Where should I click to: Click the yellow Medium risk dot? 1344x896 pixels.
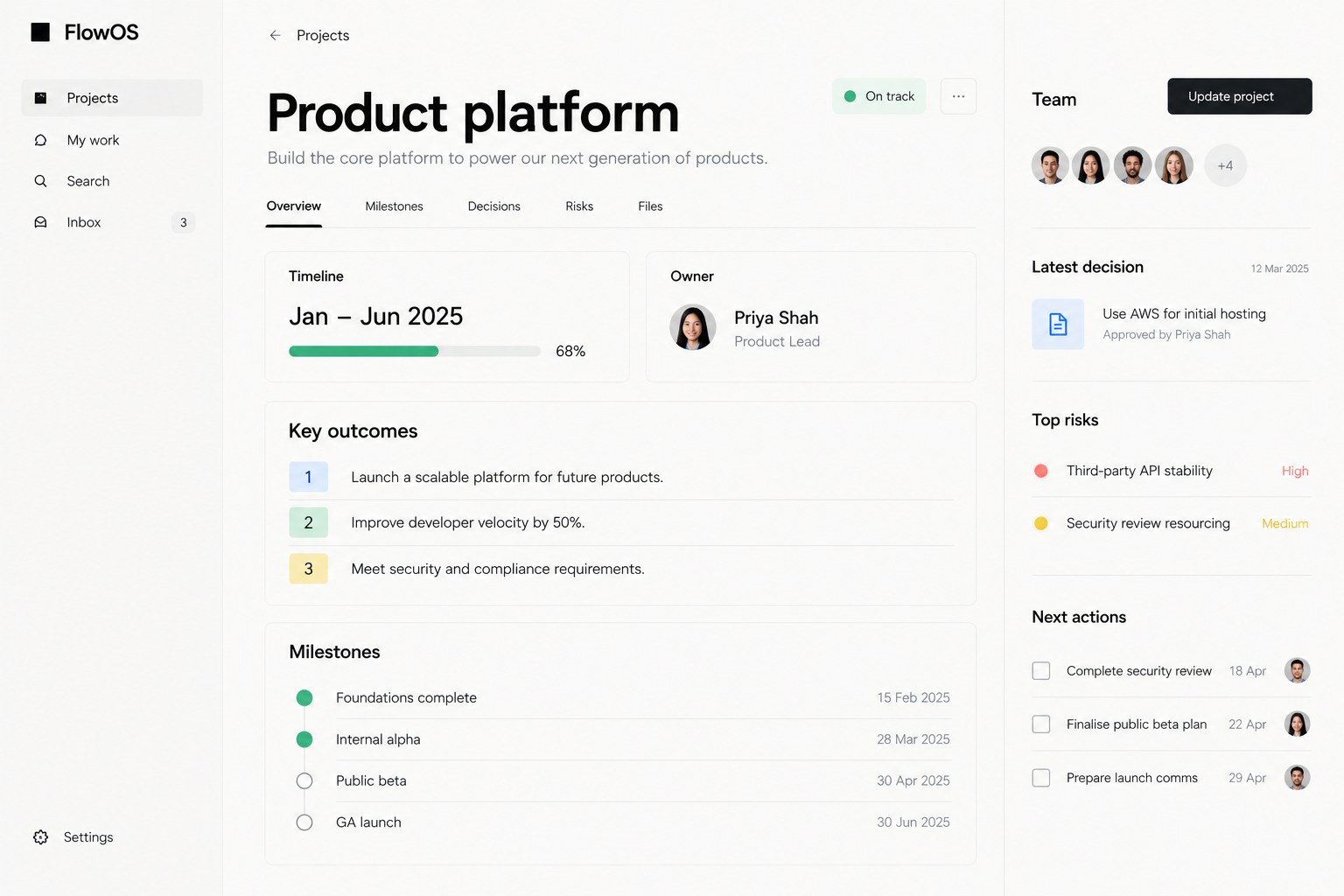coord(1041,523)
